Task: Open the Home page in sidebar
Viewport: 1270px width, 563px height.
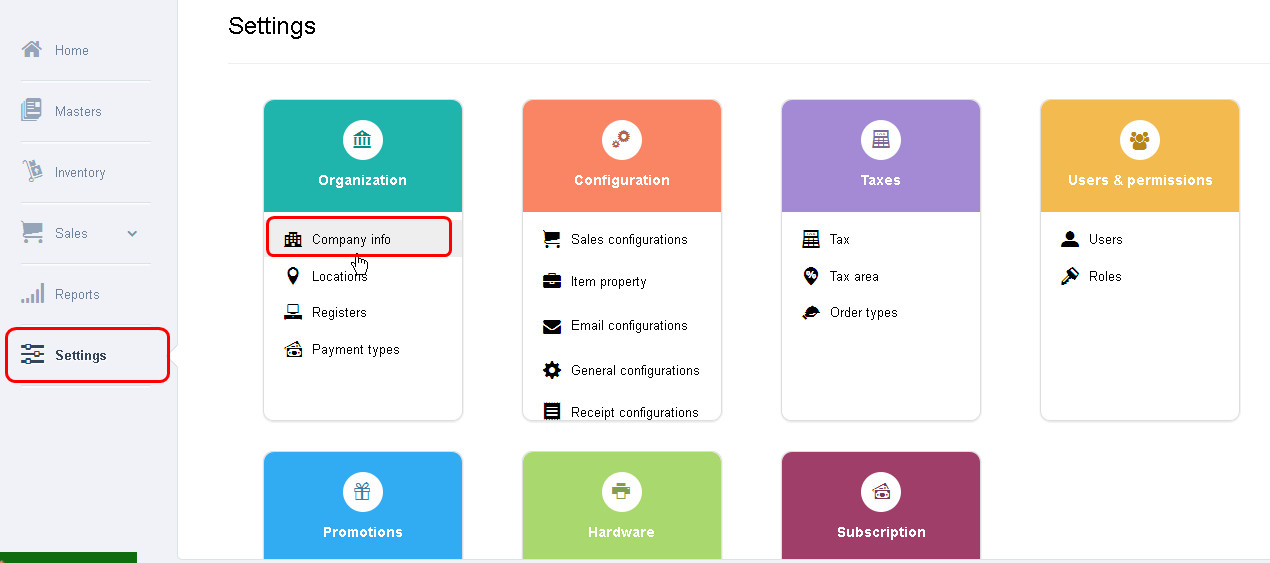Action: pos(71,50)
